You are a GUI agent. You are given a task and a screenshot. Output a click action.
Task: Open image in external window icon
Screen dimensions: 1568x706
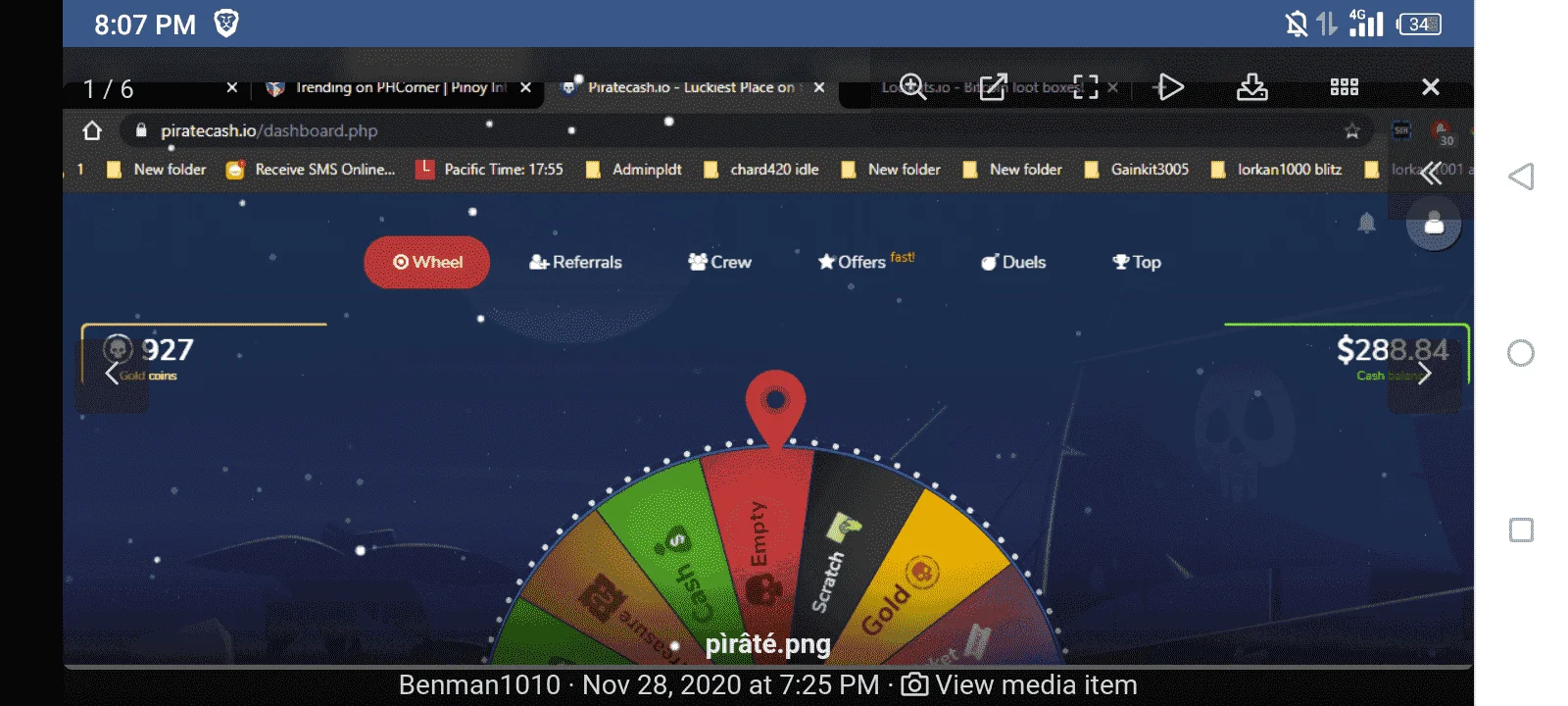point(993,86)
